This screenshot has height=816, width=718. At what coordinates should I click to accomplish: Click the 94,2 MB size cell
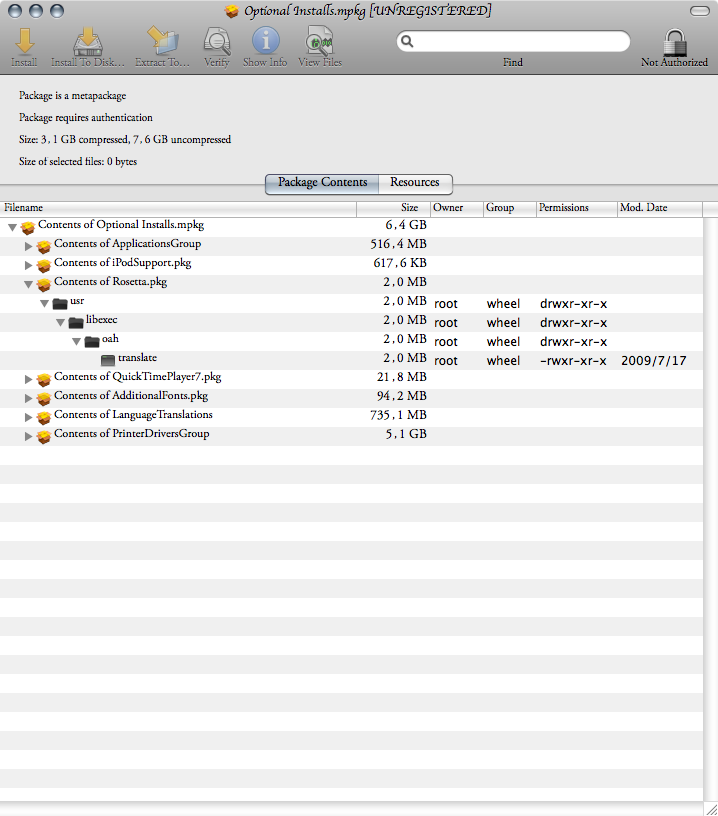(x=402, y=396)
